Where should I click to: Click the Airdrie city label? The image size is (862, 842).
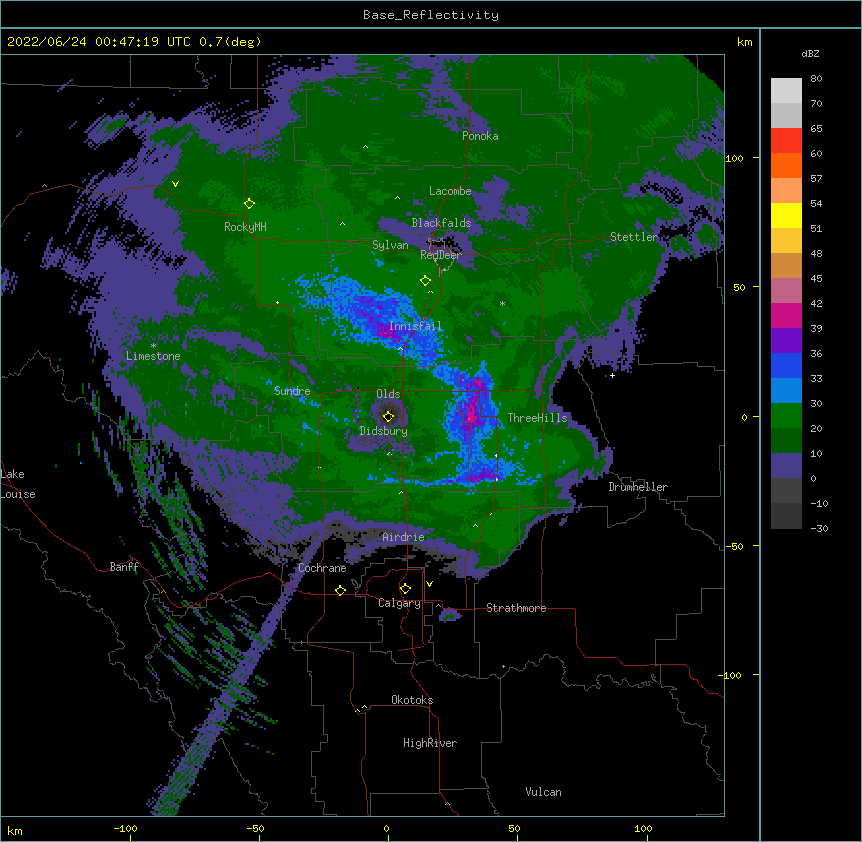point(403,537)
